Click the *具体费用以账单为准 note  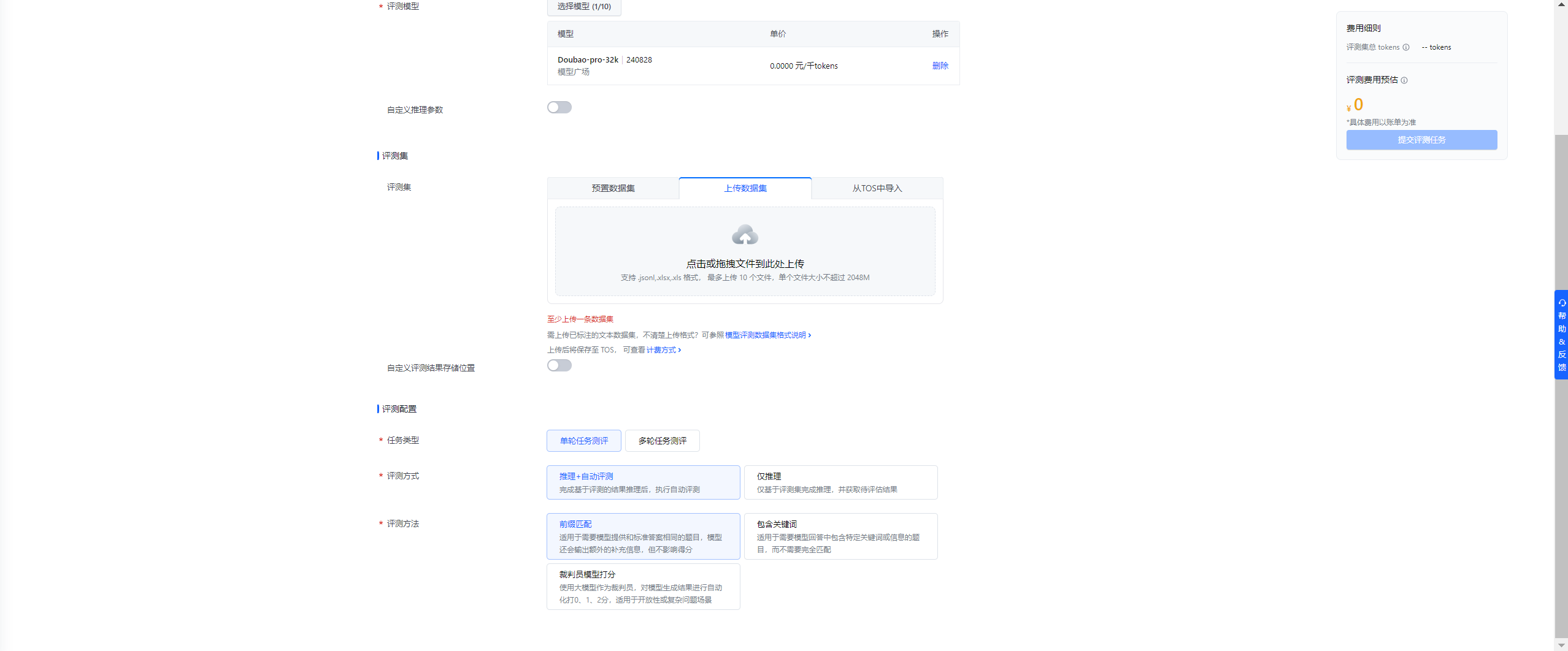coord(1381,122)
